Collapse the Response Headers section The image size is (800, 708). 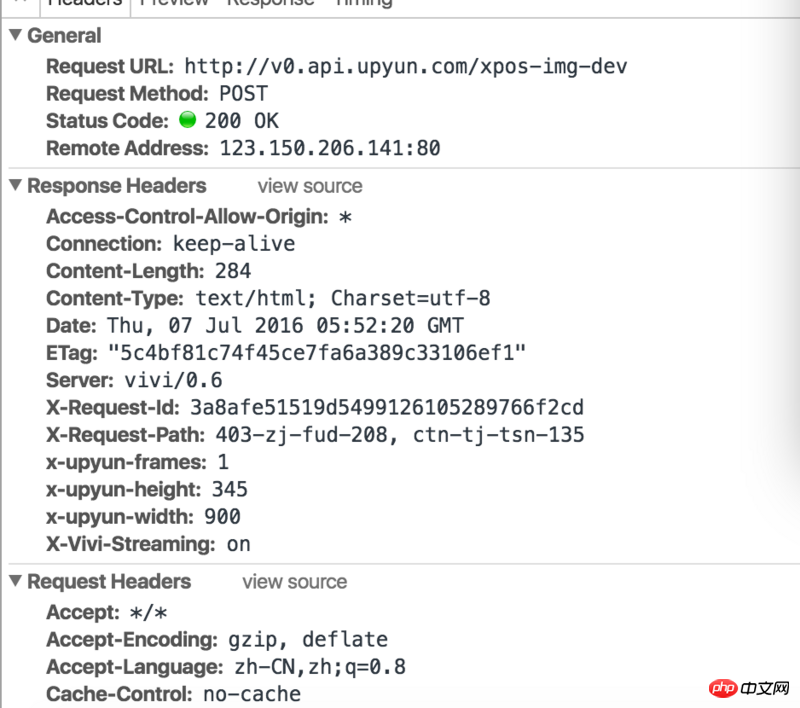16,186
